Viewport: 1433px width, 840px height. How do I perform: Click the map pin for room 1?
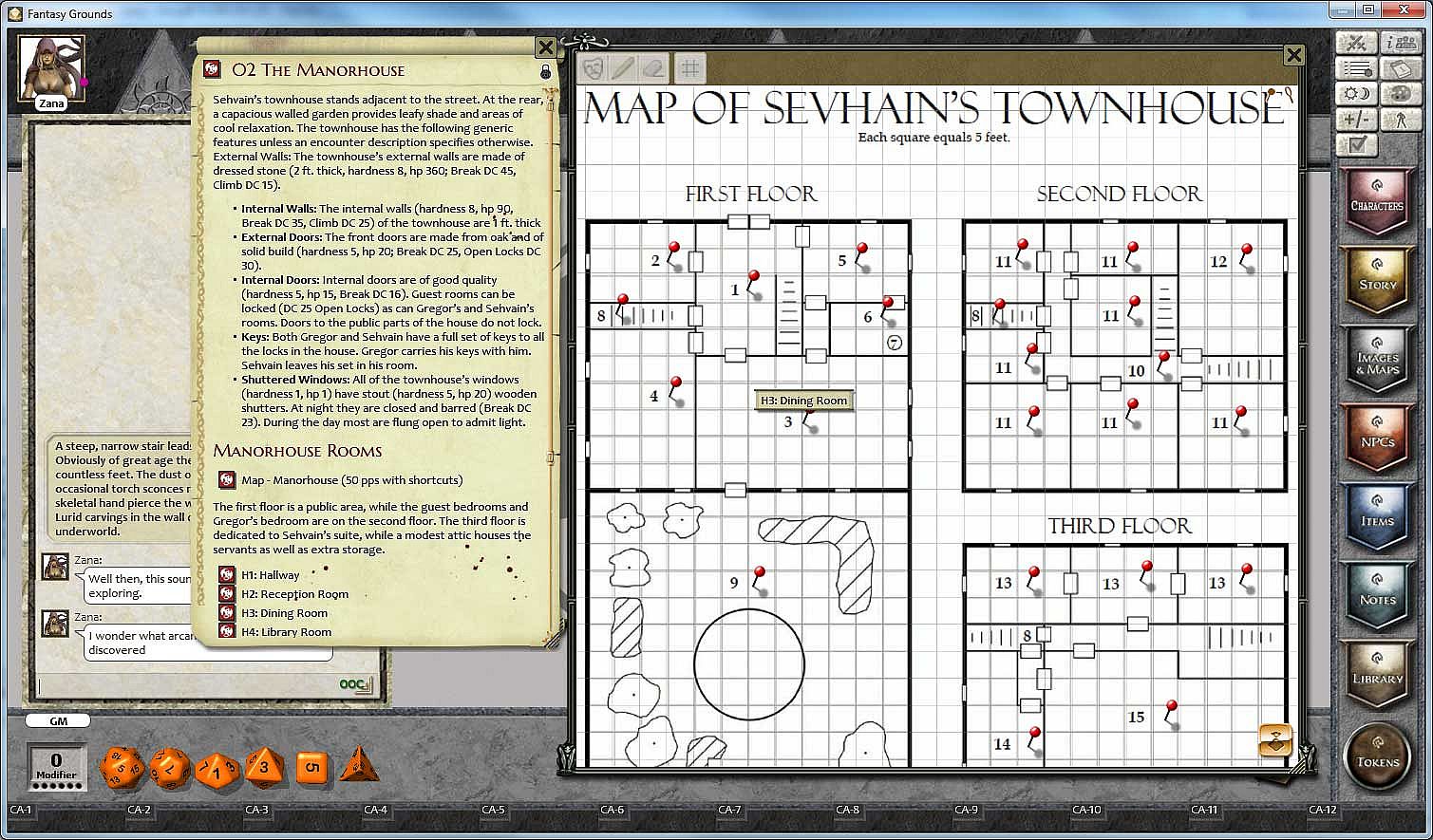pos(755,285)
